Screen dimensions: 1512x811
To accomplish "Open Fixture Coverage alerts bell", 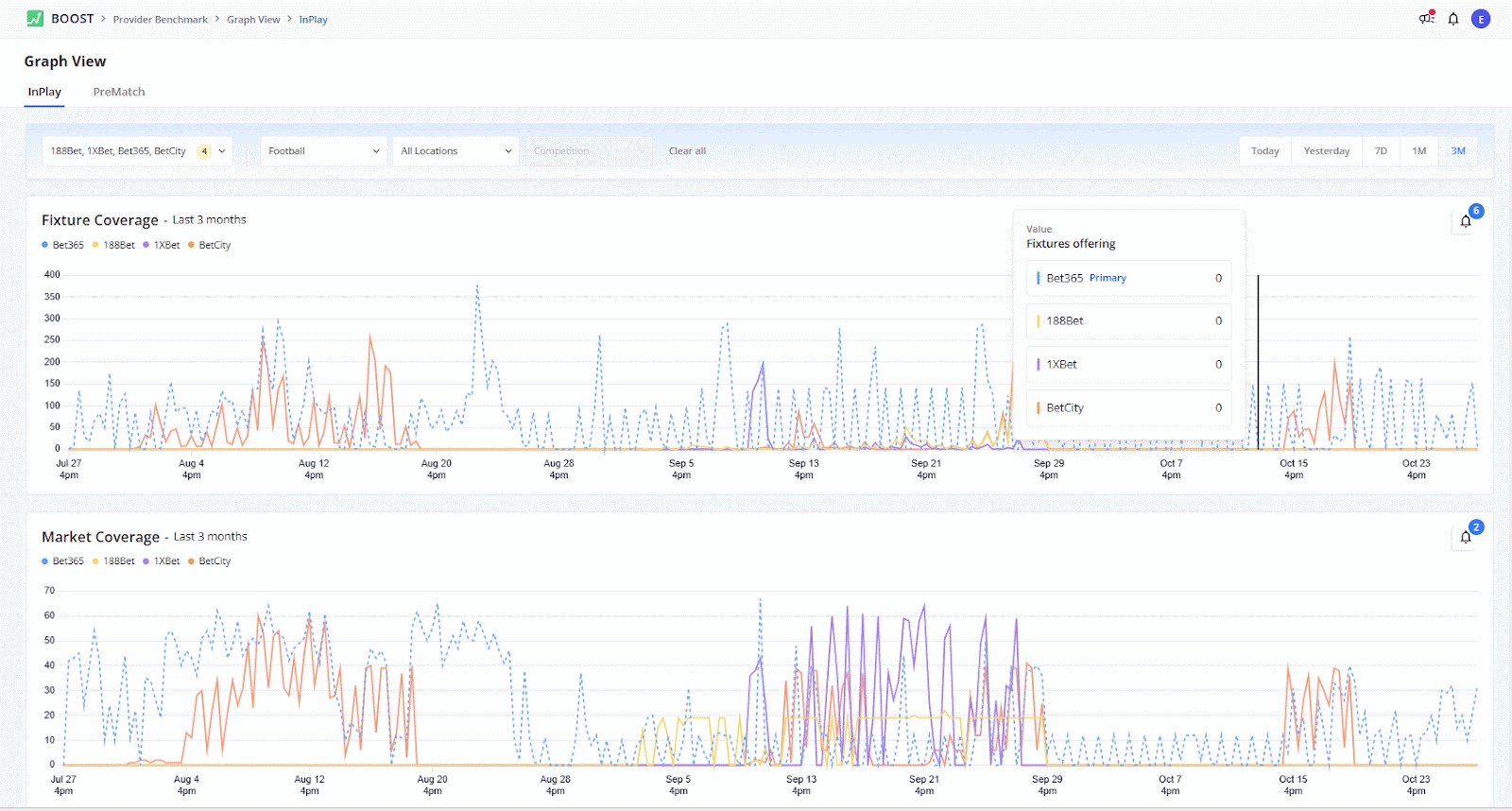I will tap(1466, 221).
